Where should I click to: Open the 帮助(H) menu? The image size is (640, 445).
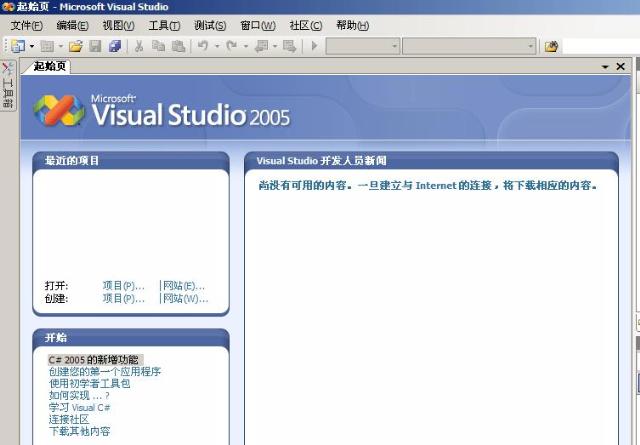click(353, 25)
